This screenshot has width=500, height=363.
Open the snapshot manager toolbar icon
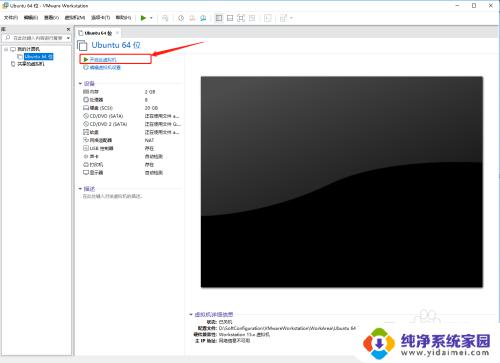point(203,18)
